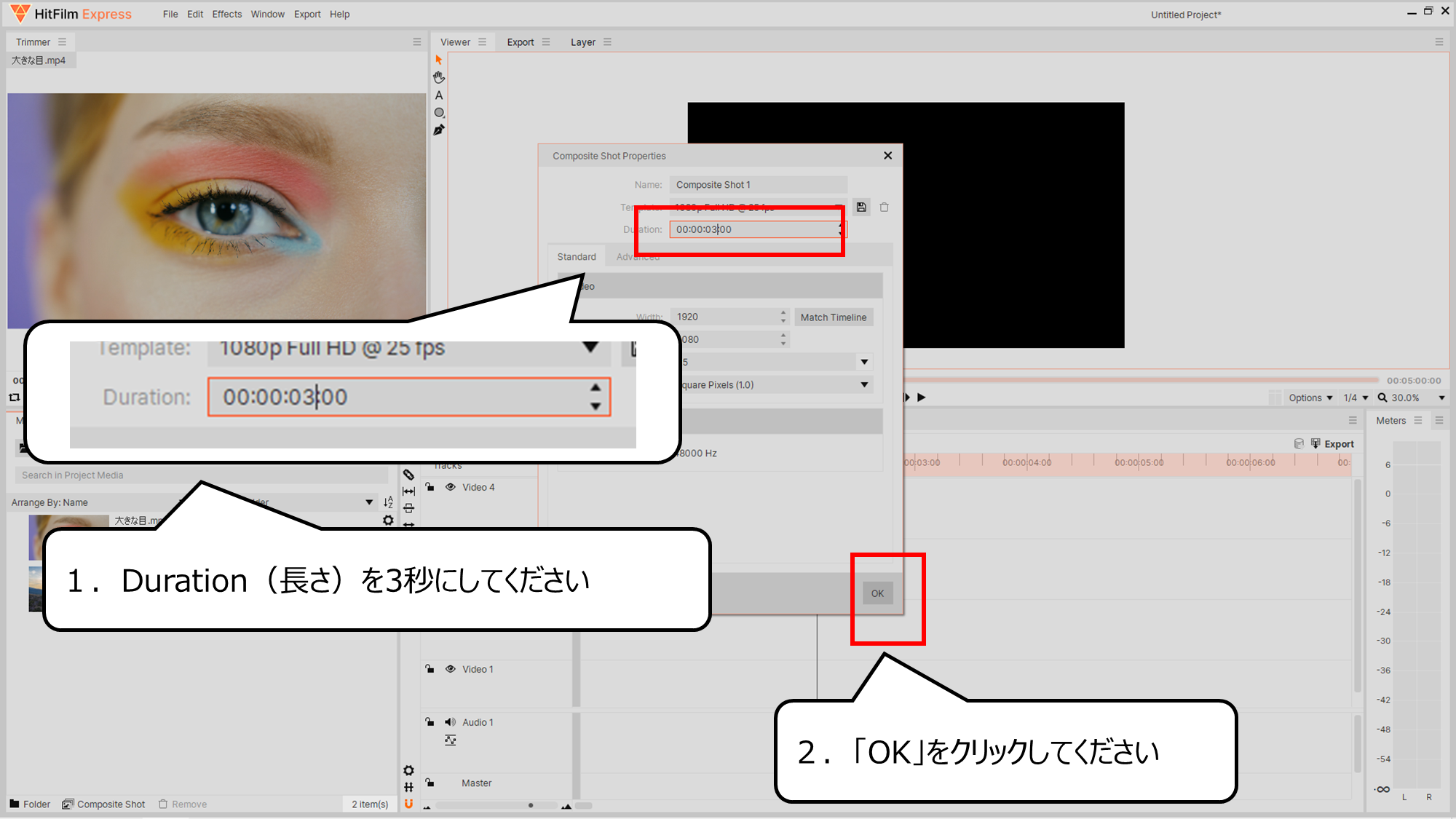The image size is (1456, 819).
Task: Open the Meters panel menu icon
Action: (1417, 421)
